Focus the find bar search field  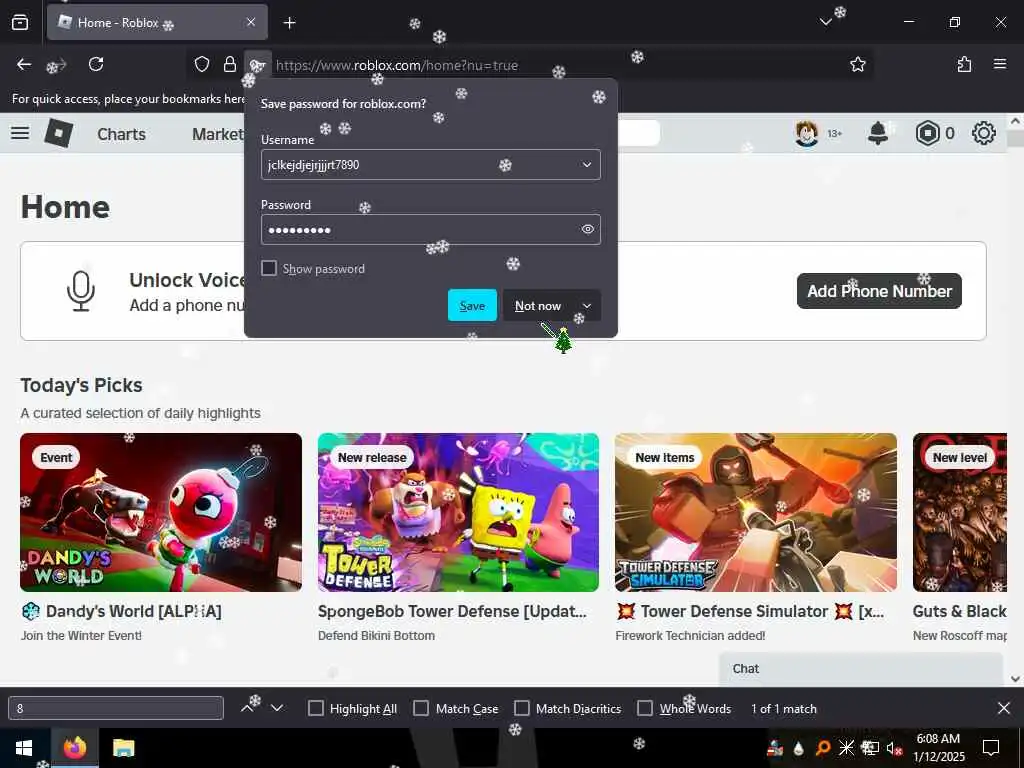[x=116, y=708]
